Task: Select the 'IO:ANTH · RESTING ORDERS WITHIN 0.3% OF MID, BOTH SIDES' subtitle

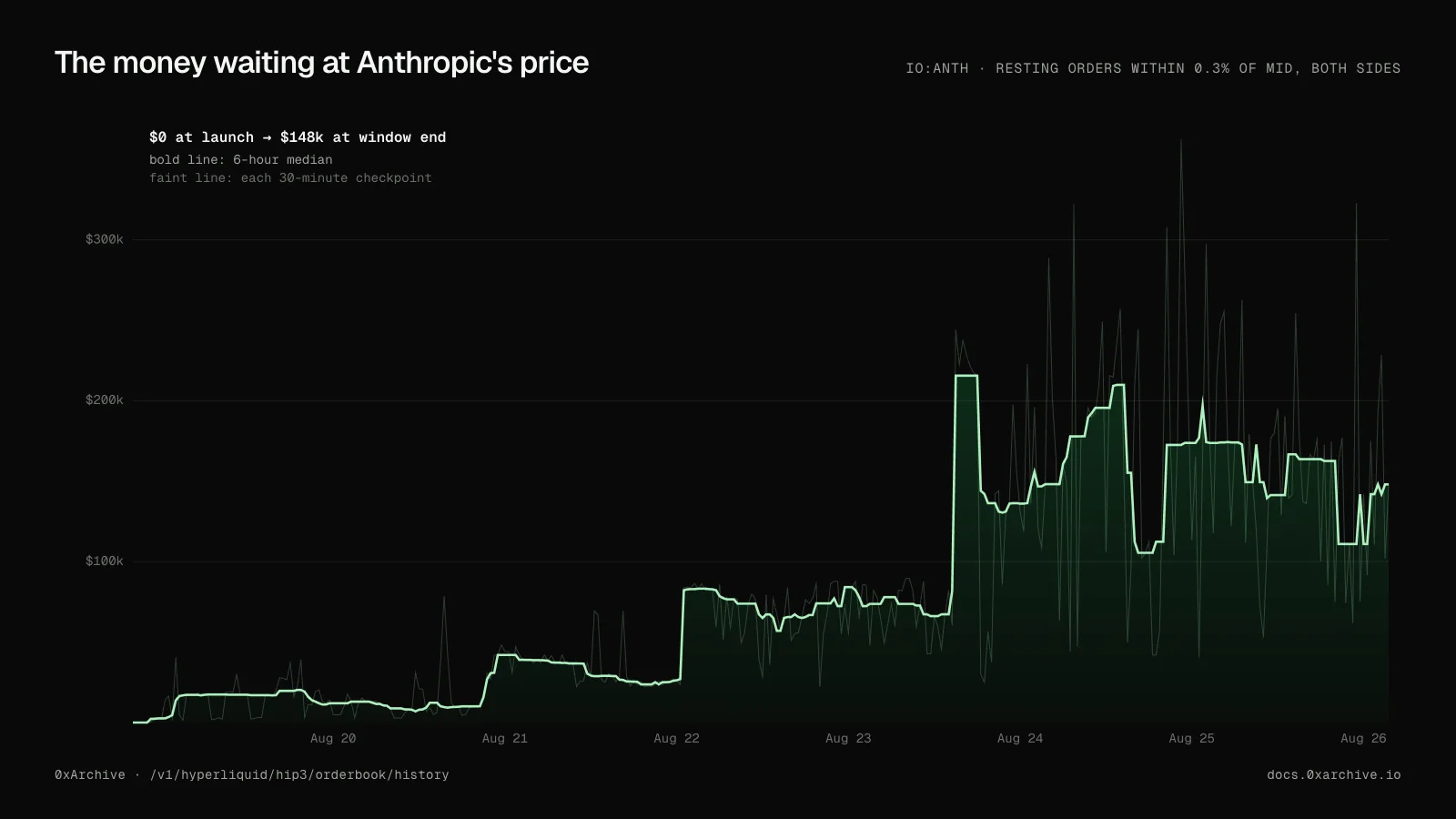Action: [1153, 68]
